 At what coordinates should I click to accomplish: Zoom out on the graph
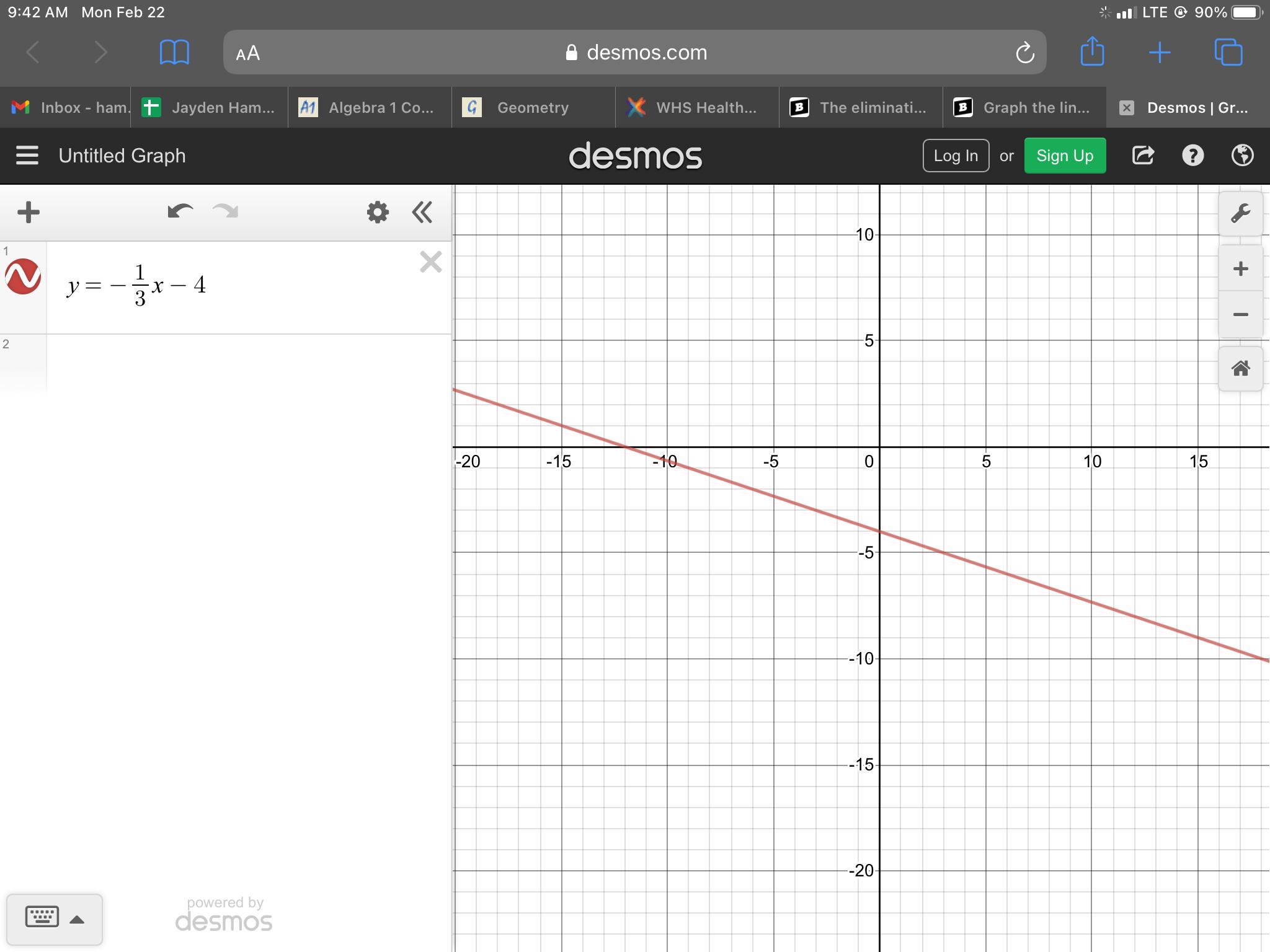pos(1240,315)
